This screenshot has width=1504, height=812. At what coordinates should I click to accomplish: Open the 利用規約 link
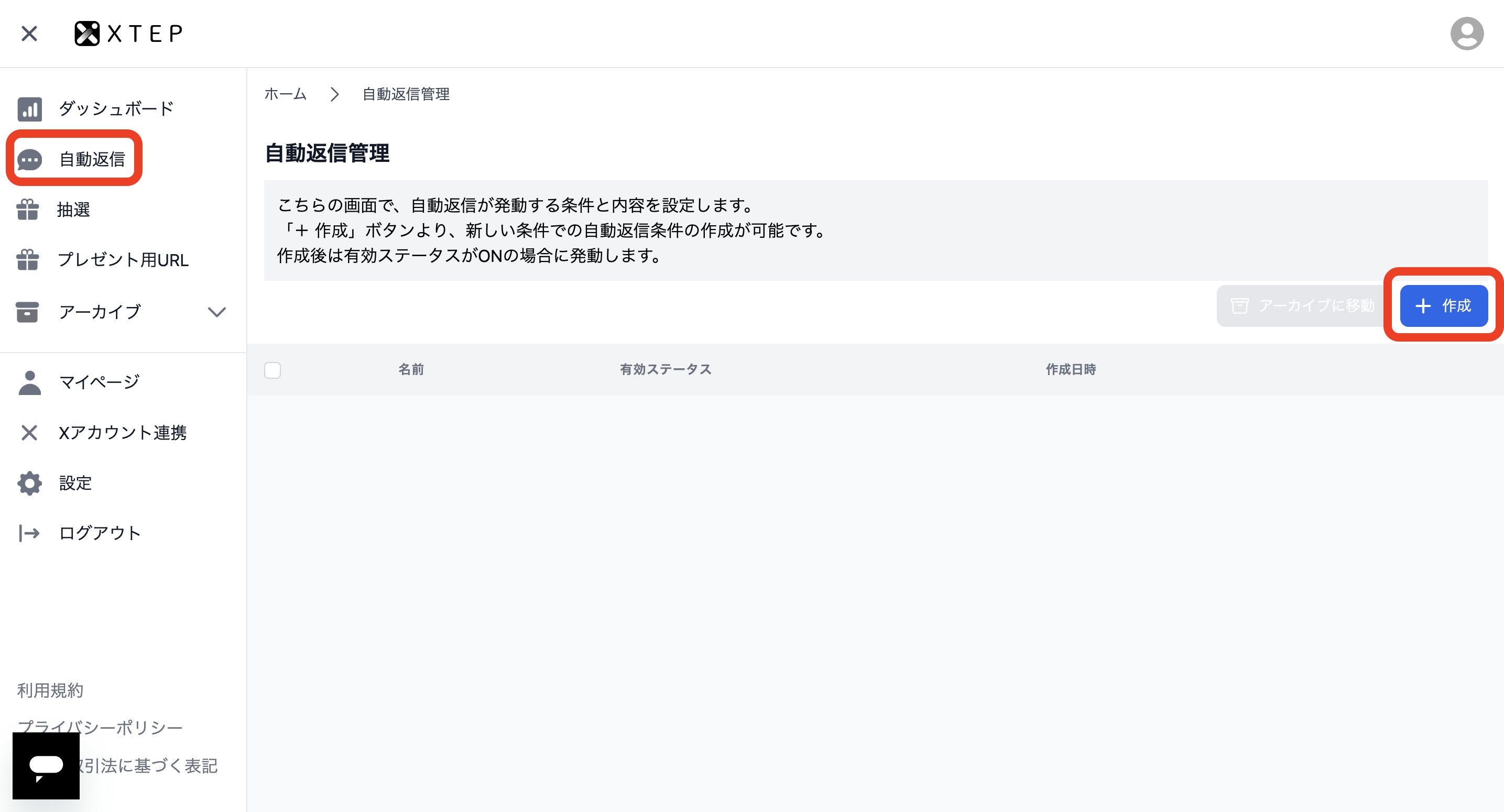point(50,690)
